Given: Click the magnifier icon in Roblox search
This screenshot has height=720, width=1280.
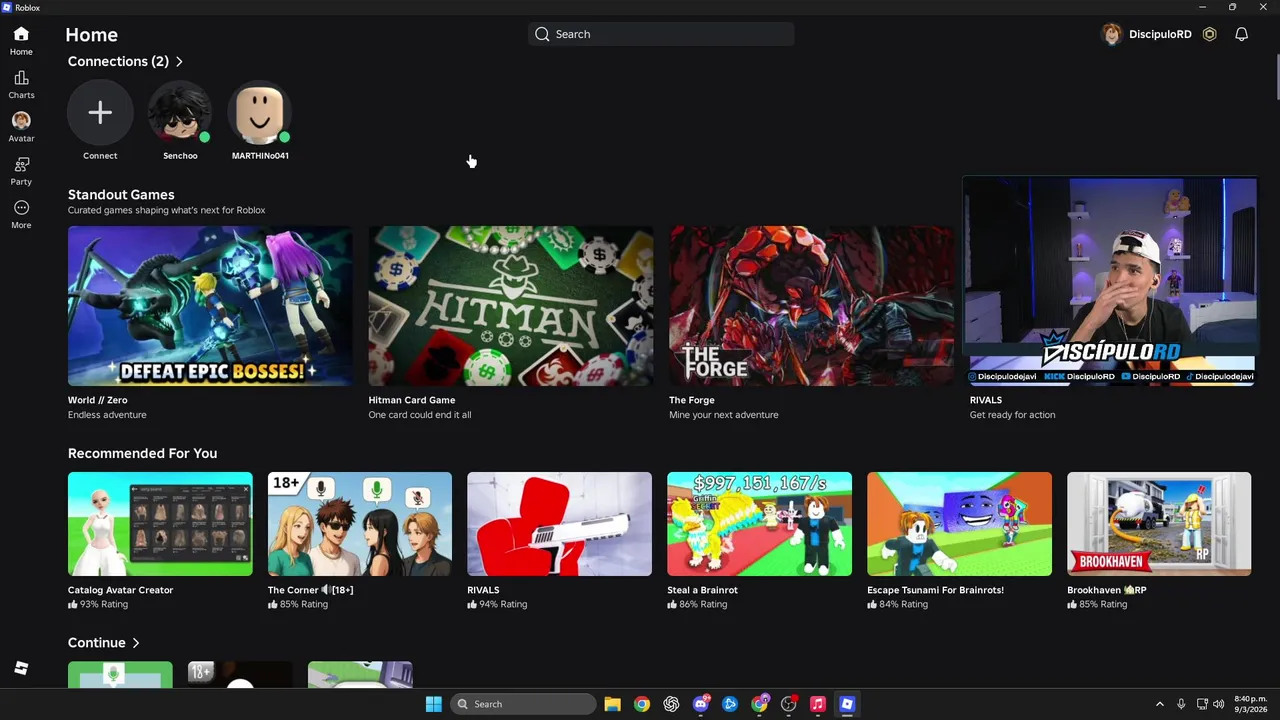Looking at the screenshot, I should 542,34.
